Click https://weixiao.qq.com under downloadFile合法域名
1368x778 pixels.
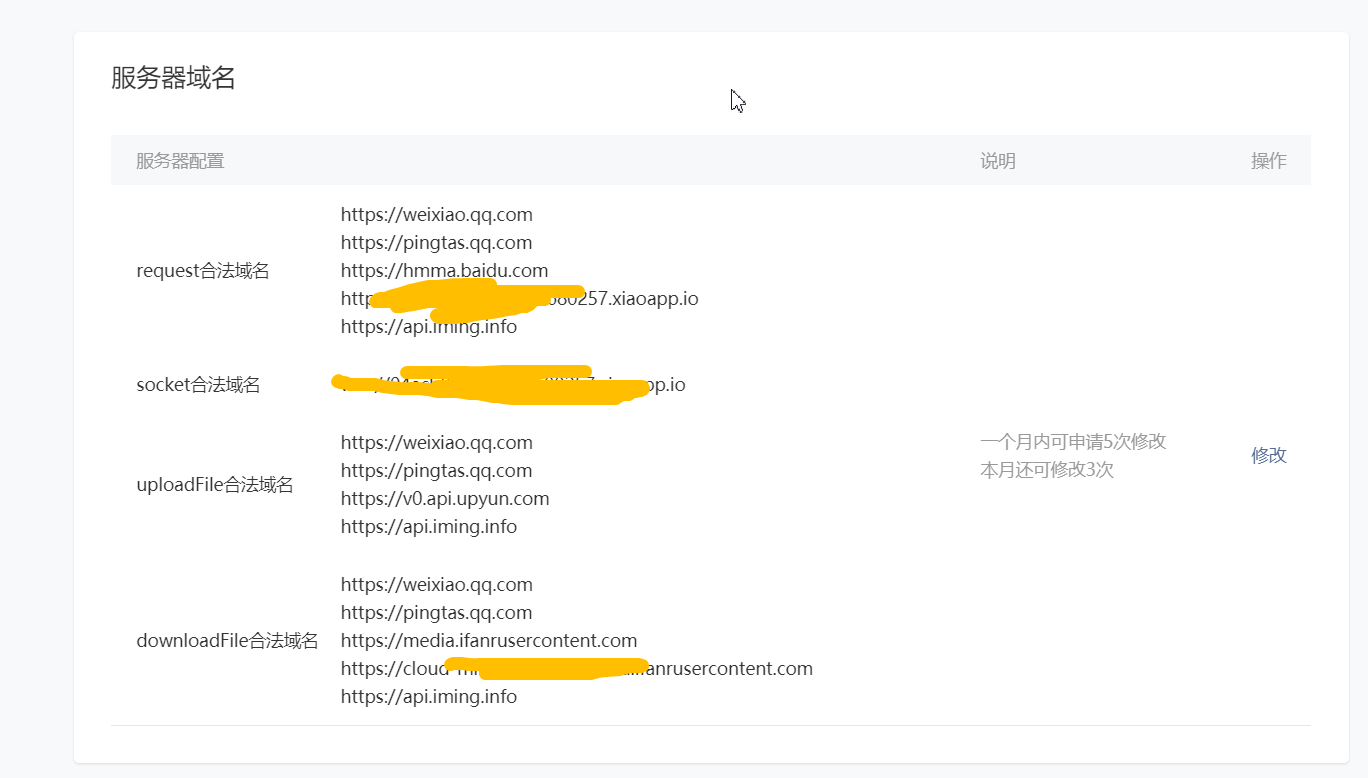click(x=436, y=584)
